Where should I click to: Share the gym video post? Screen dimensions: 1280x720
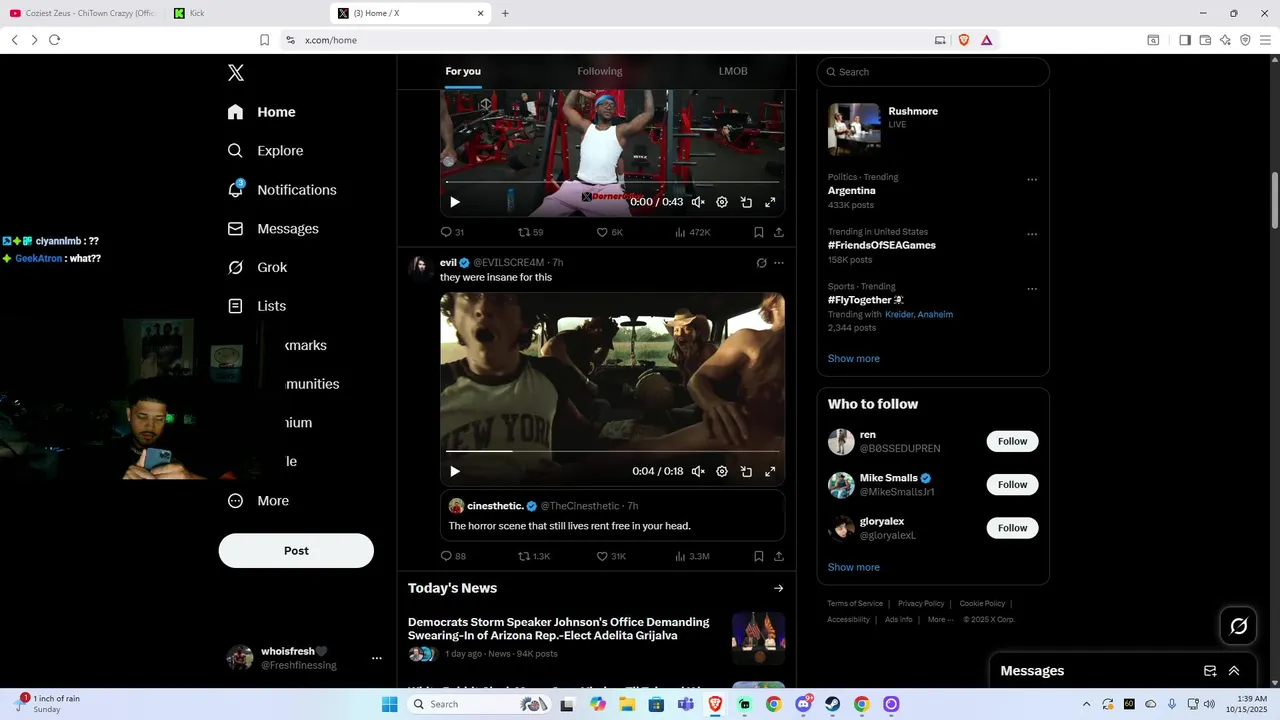point(779,232)
